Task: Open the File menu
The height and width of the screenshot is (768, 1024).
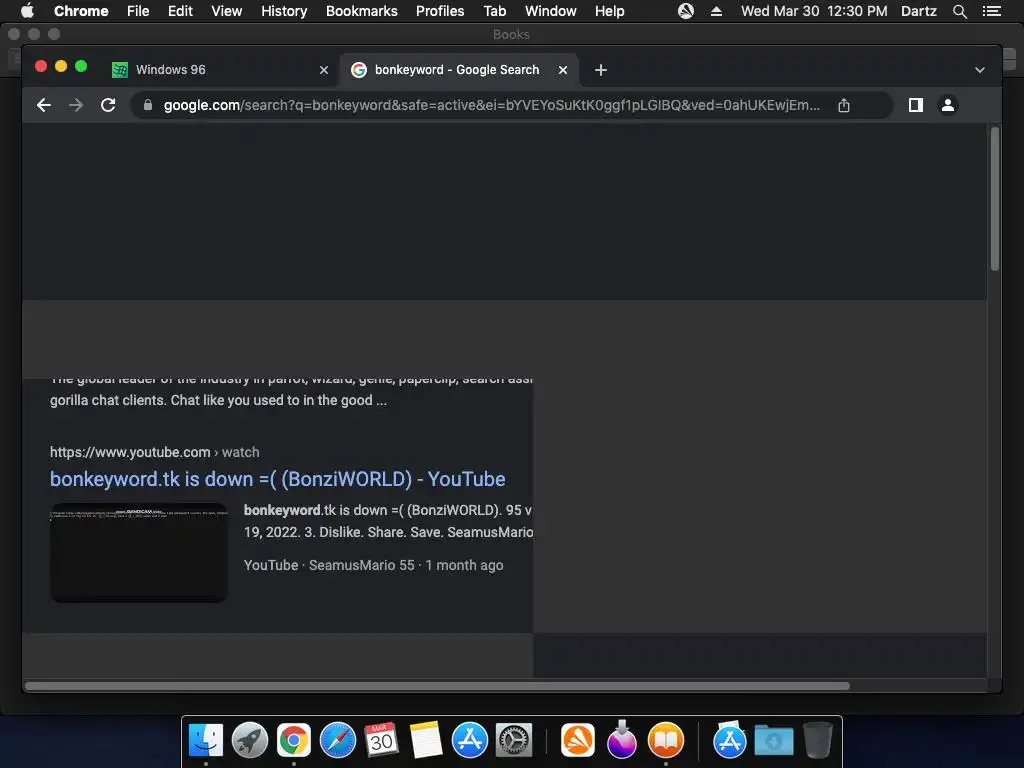Action: click(x=138, y=11)
